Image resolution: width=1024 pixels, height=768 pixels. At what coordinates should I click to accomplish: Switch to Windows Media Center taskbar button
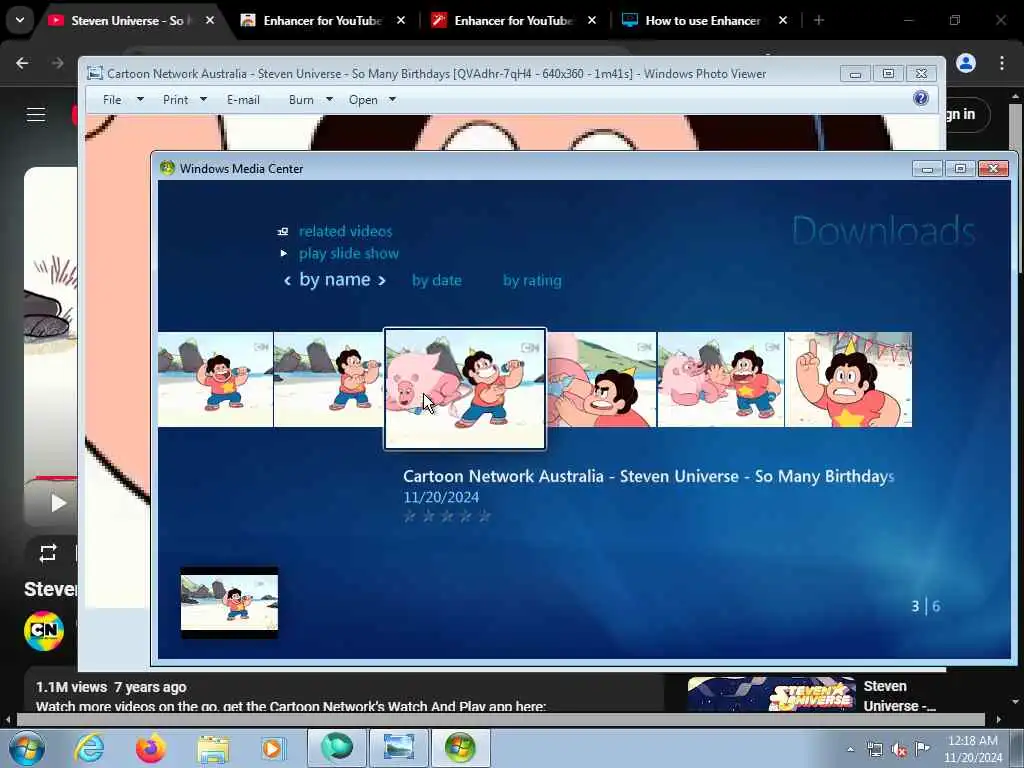coord(460,747)
